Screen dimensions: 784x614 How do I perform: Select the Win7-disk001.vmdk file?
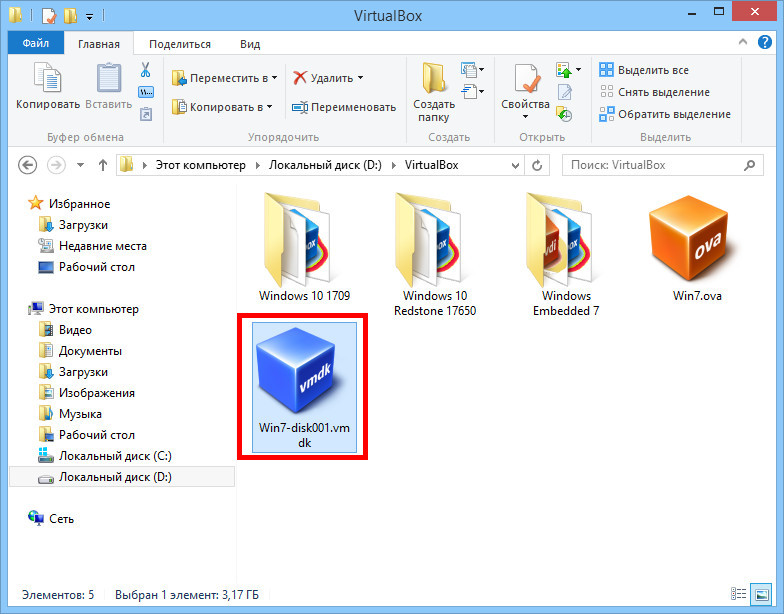point(304,388)
